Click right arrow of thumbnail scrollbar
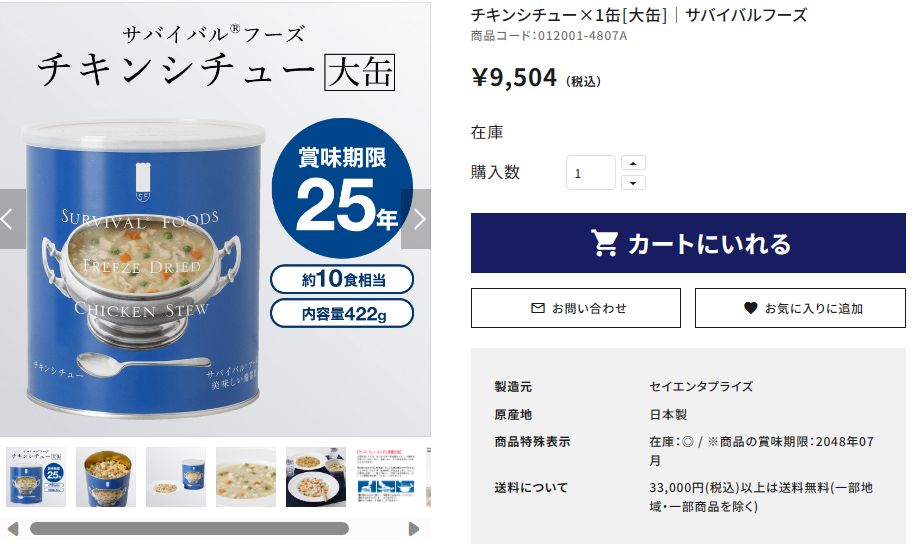 click(x=414, y=529)
